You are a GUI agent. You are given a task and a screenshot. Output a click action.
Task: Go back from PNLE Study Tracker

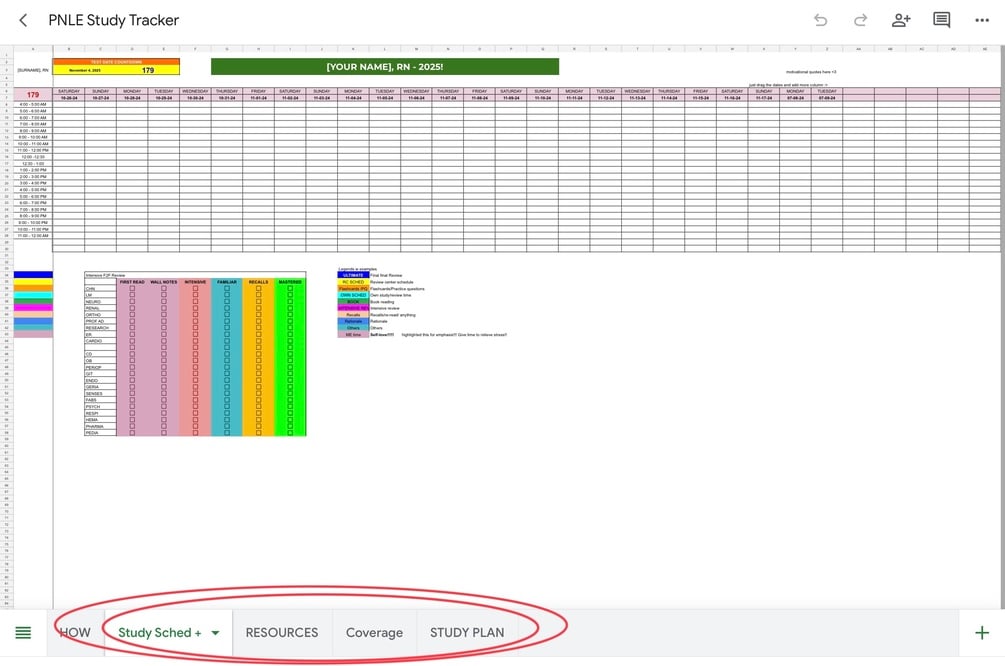pos(23,21)
